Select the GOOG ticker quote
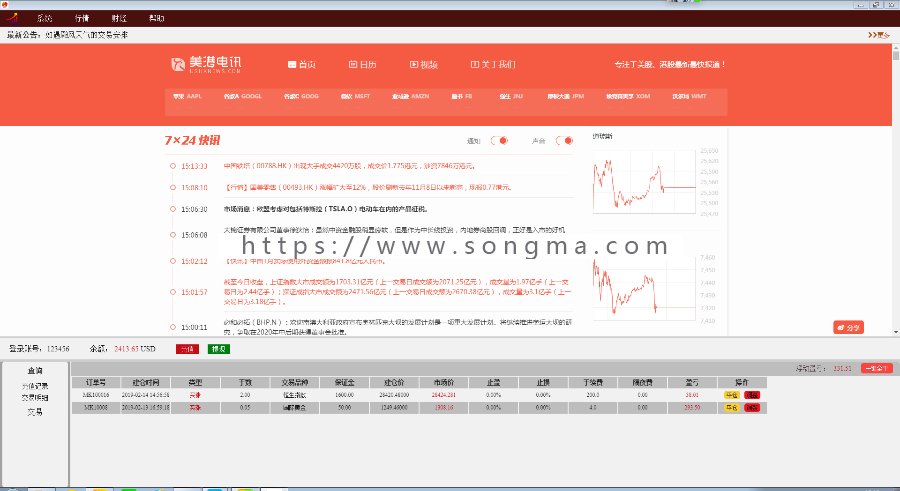Screen dimensions: 900x491 click(301, 96)
